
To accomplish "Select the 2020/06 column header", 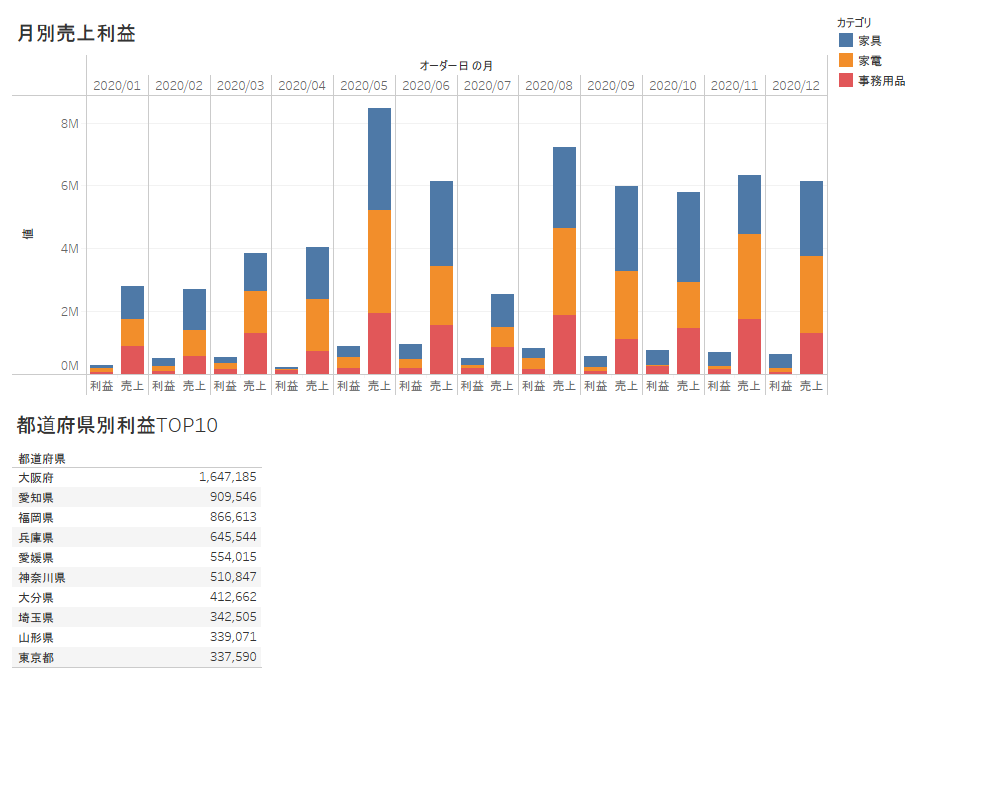I will pos(425,85).
